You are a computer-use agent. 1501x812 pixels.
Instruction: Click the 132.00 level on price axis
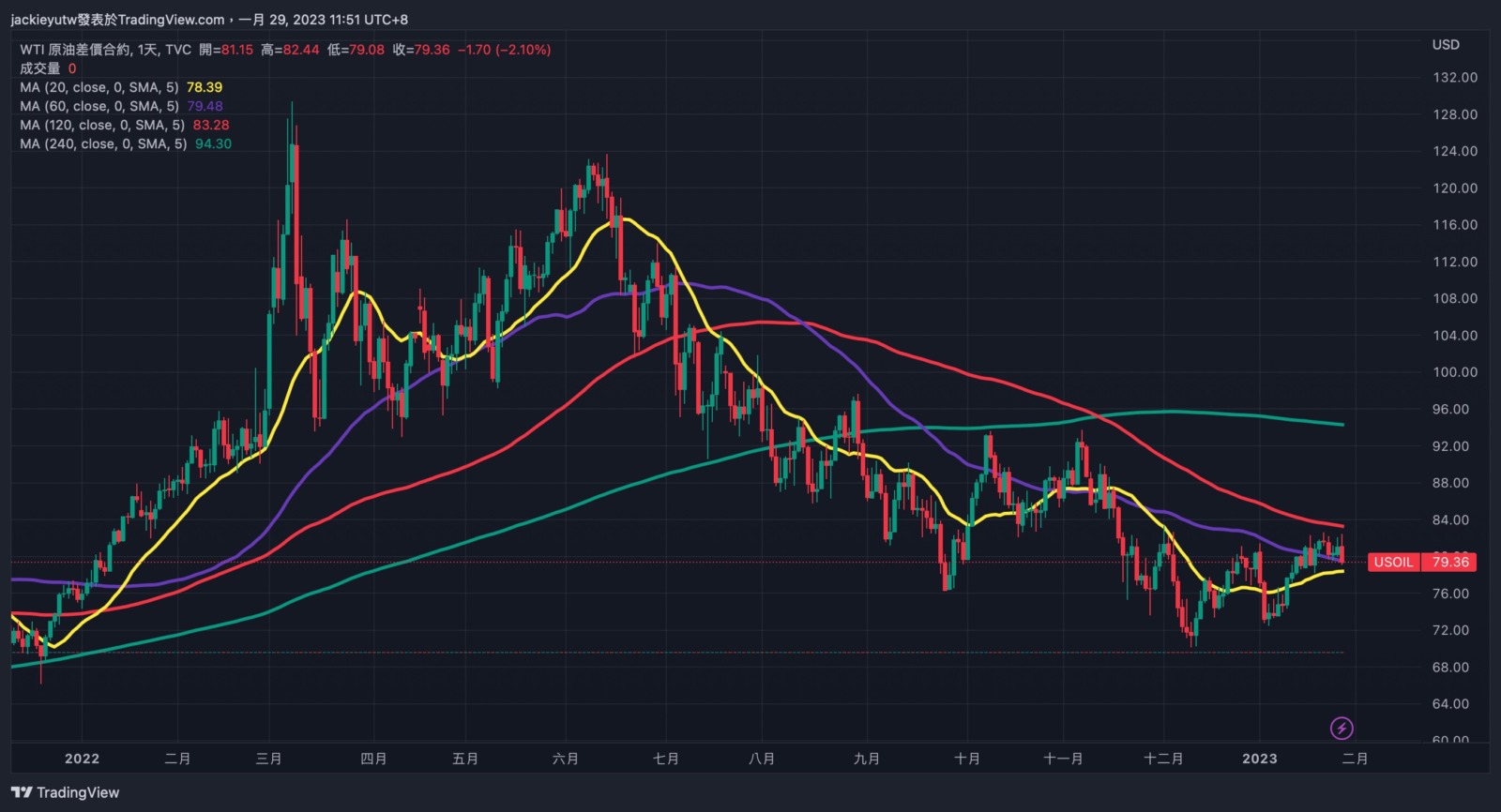[x=1454, y=78]
